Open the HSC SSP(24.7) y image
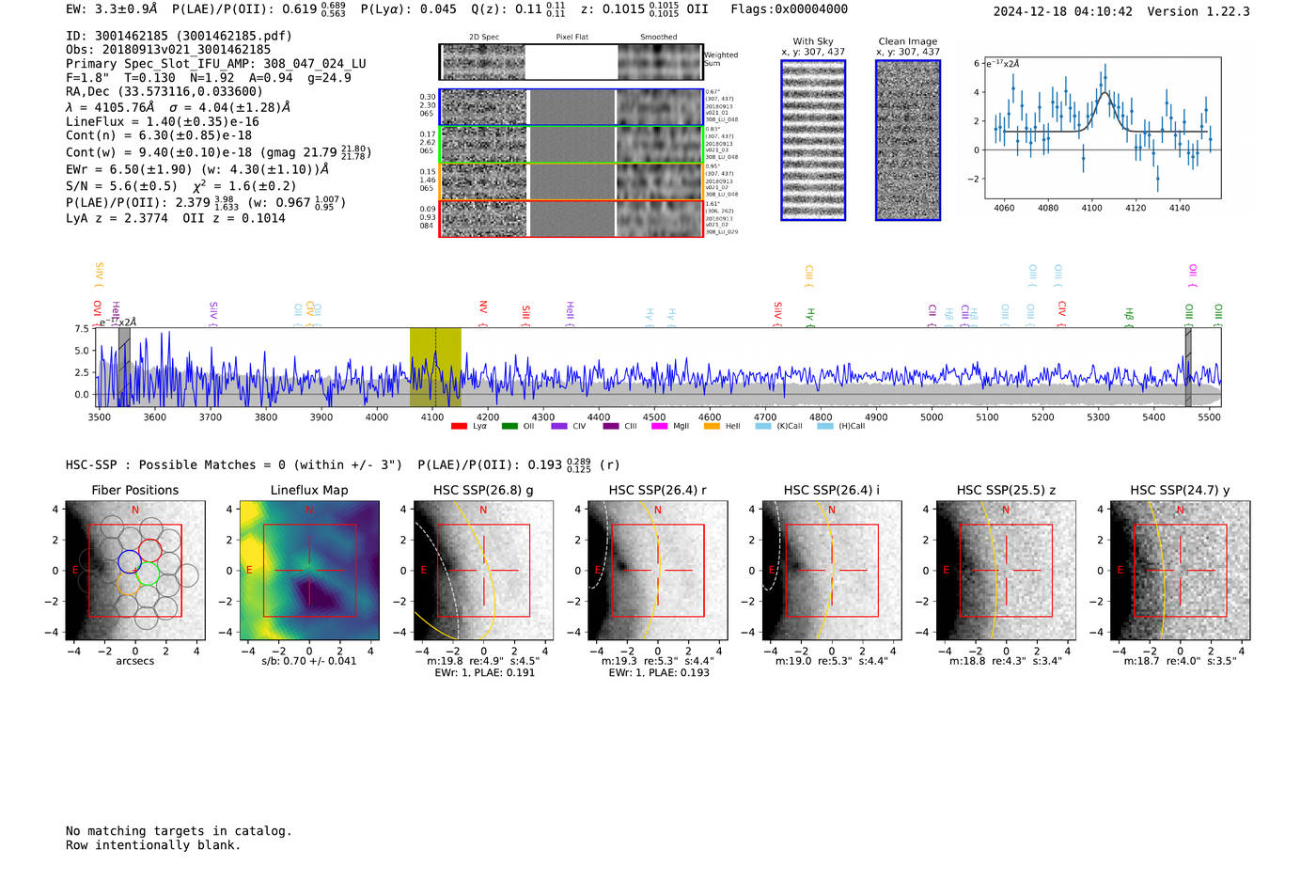 click(1180, 571)
